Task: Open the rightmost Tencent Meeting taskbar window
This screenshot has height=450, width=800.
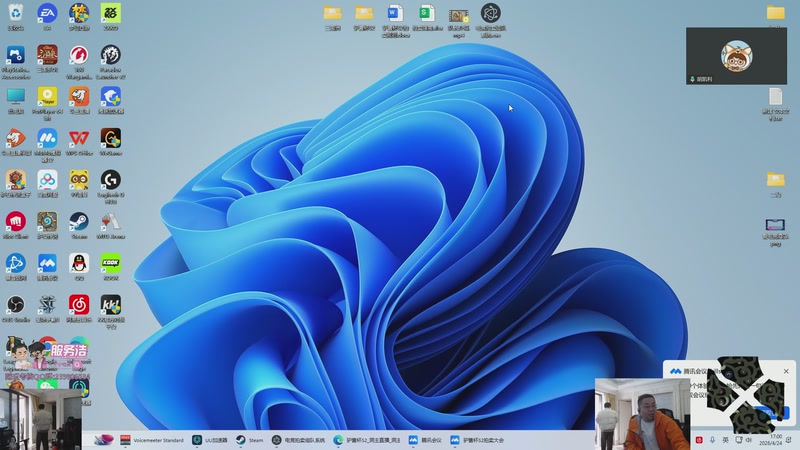Action: click(477, 440)
